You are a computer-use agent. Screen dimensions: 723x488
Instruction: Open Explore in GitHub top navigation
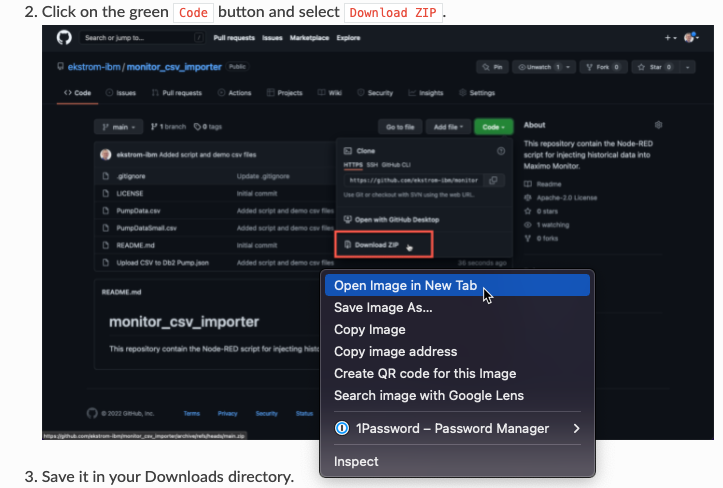coord(348,38)
